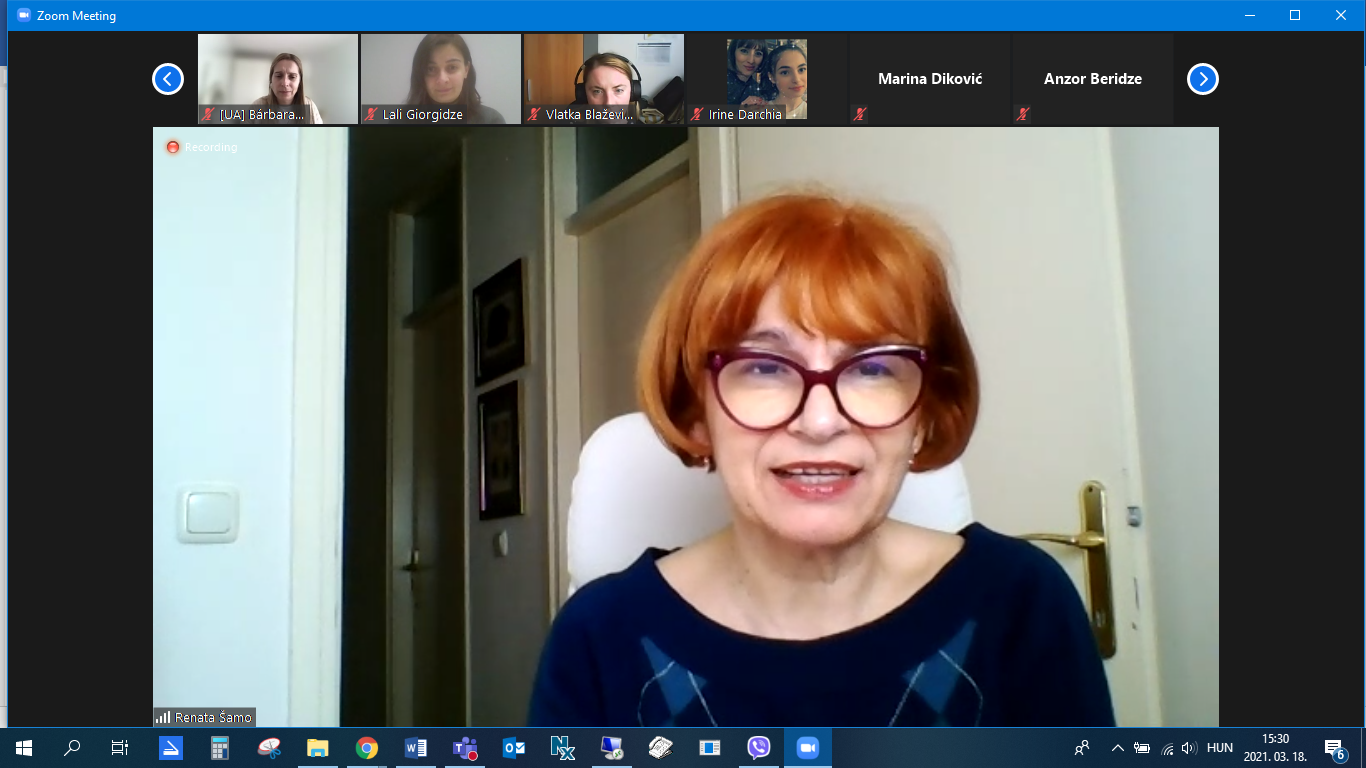
Task: Click the signal bars beside Renata Šamo
Action: [163, 717]
